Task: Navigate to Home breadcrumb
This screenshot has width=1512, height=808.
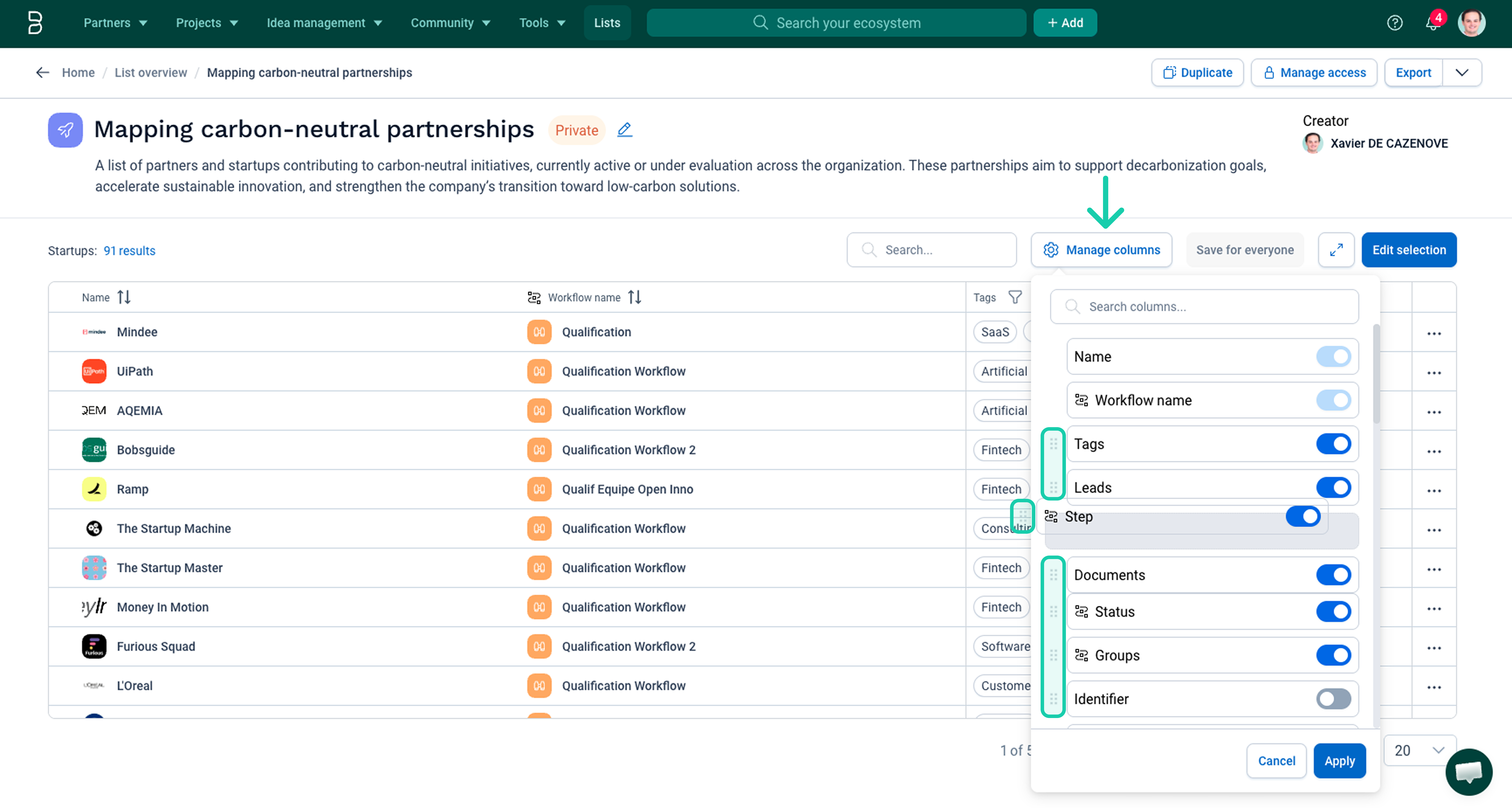Action: pyautogui.click(x=78, y=72)
